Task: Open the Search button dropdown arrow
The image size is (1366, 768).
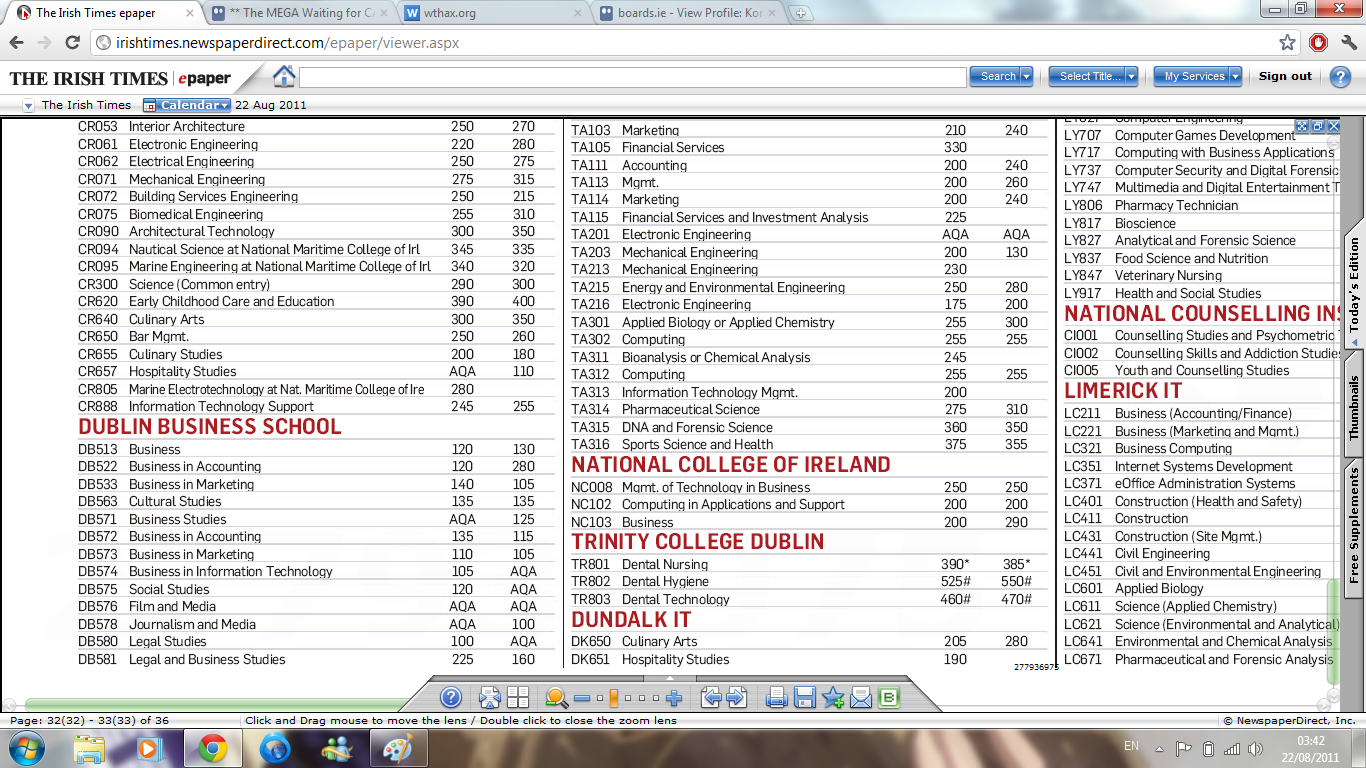Action: point(1027,76)
